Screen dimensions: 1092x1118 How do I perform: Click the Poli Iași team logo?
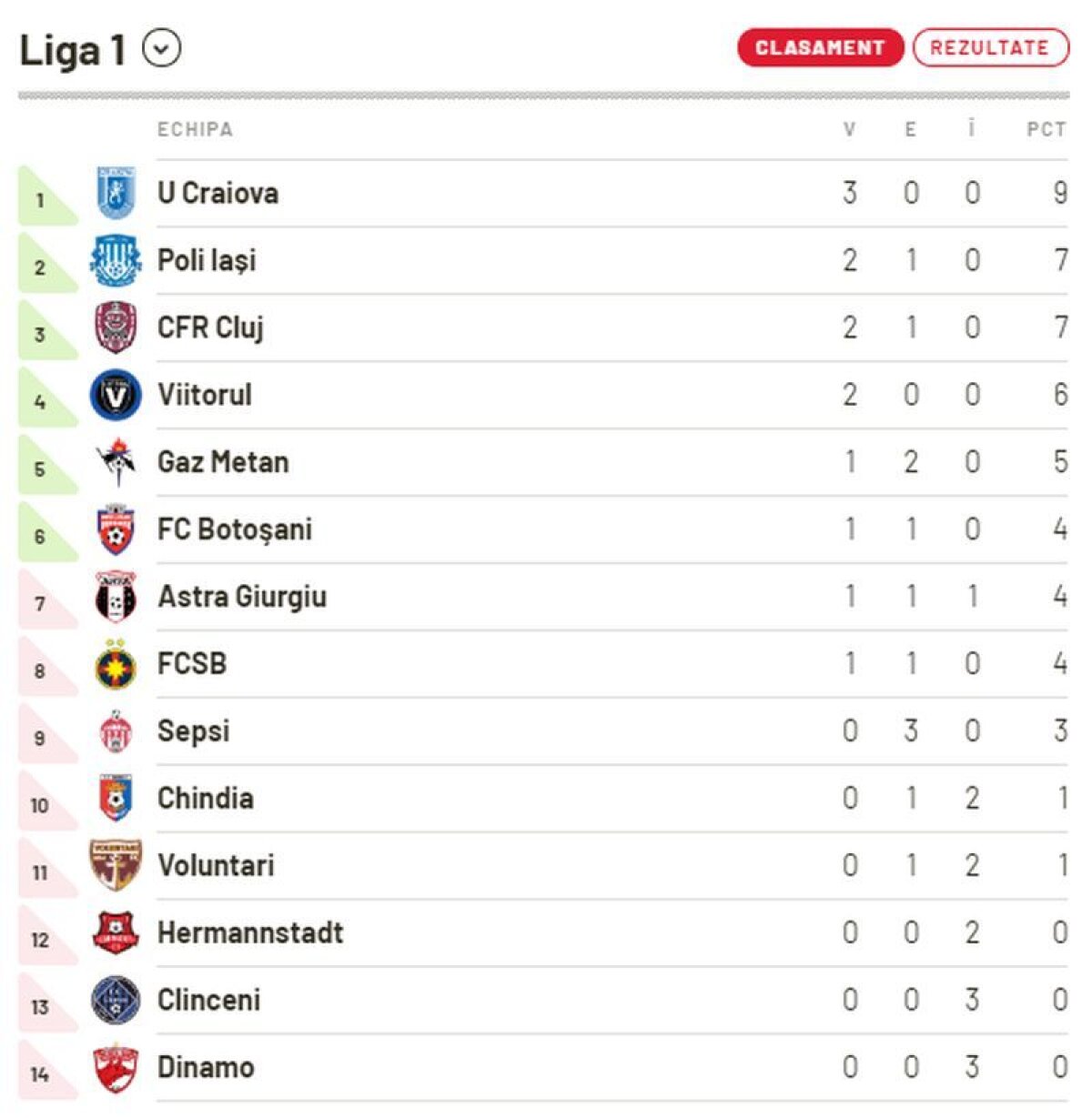(116, 260)
